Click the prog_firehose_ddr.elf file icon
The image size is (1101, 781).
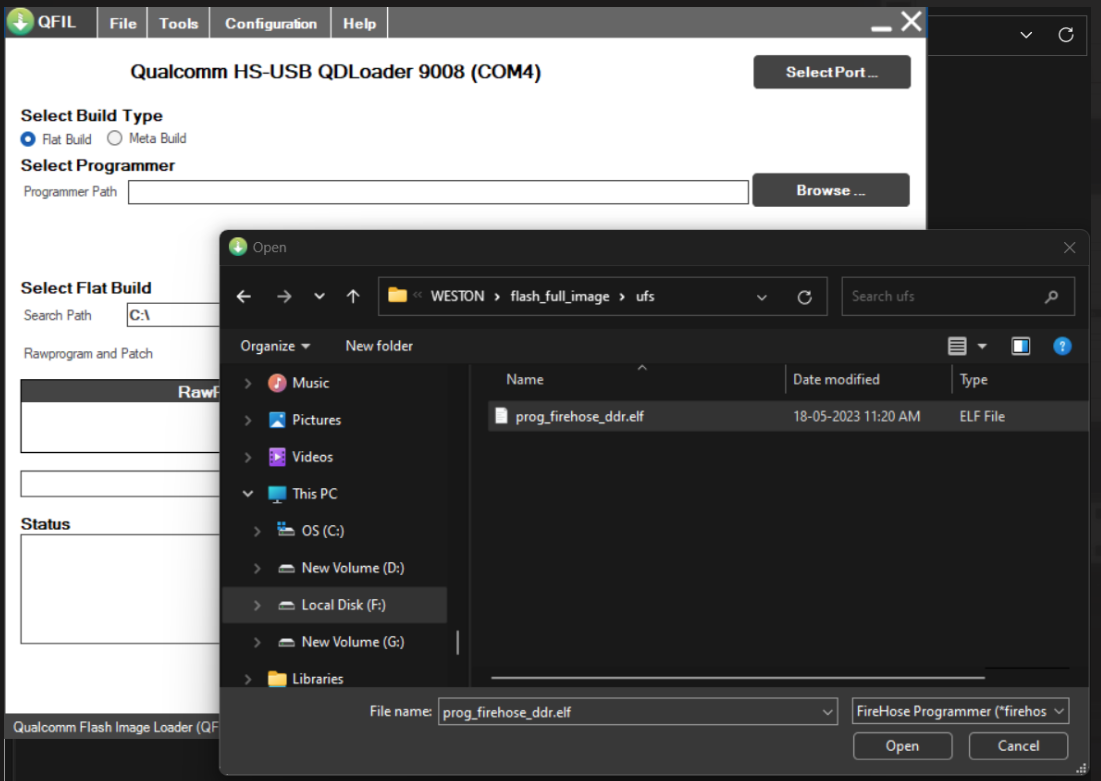(x=501, y=416)
